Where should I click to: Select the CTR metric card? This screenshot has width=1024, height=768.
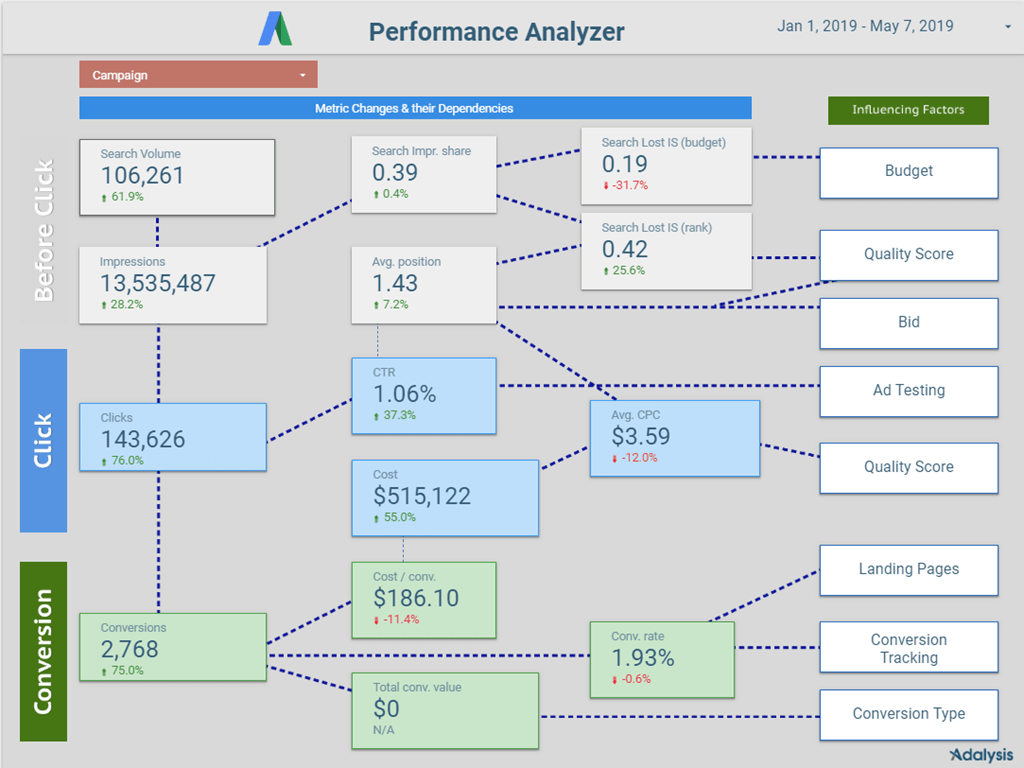pyautogui.click(x=423, y=396)
